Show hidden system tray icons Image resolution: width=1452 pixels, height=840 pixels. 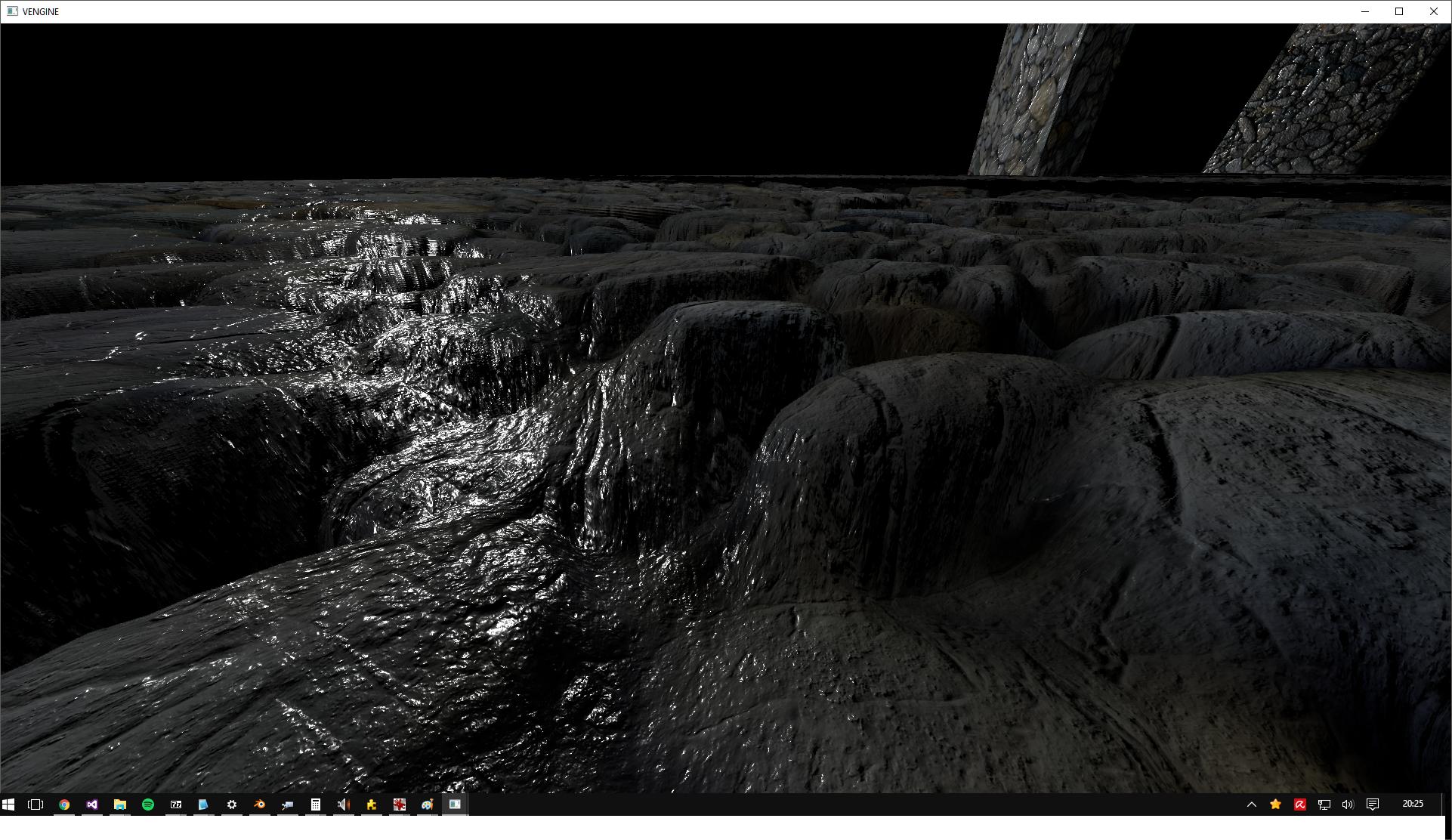coord(1252,804)
